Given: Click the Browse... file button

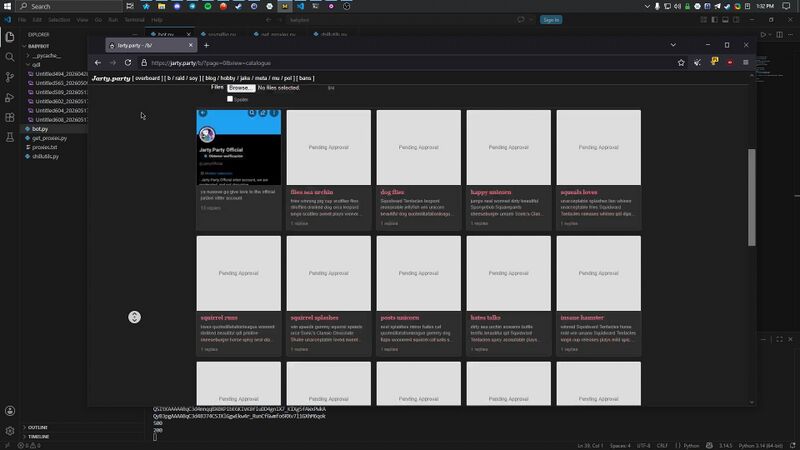Looking at the screenshot, I should (241, 88).
